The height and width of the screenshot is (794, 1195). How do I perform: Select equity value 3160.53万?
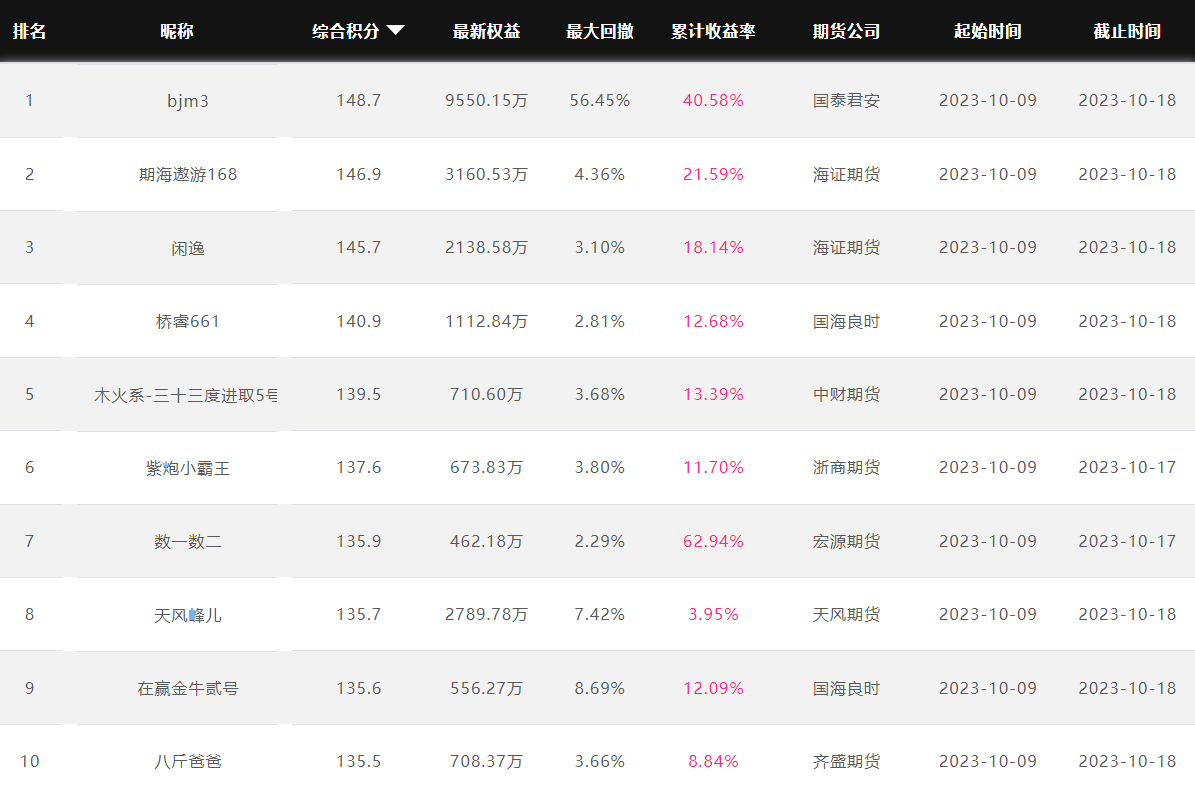(x=486, y=174)
